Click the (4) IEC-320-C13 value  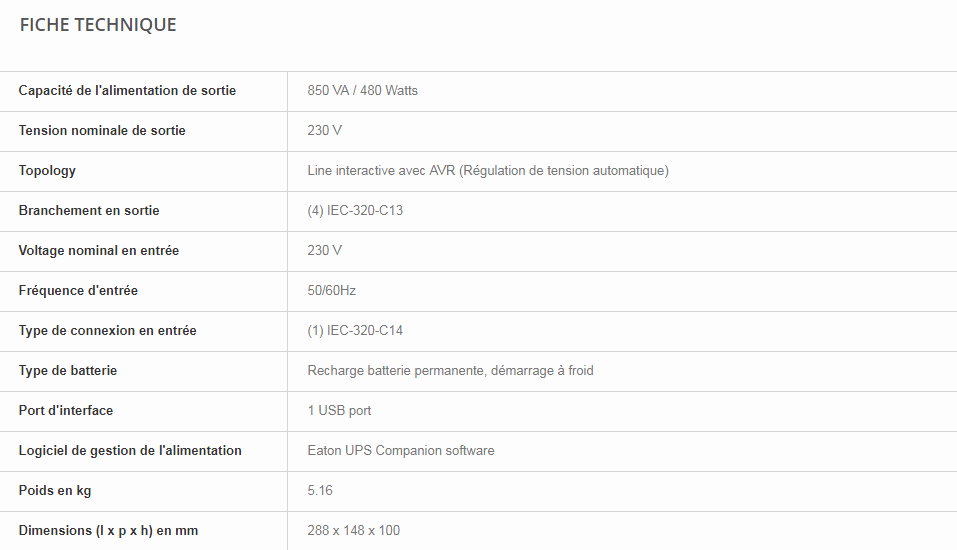click(355, 211)
